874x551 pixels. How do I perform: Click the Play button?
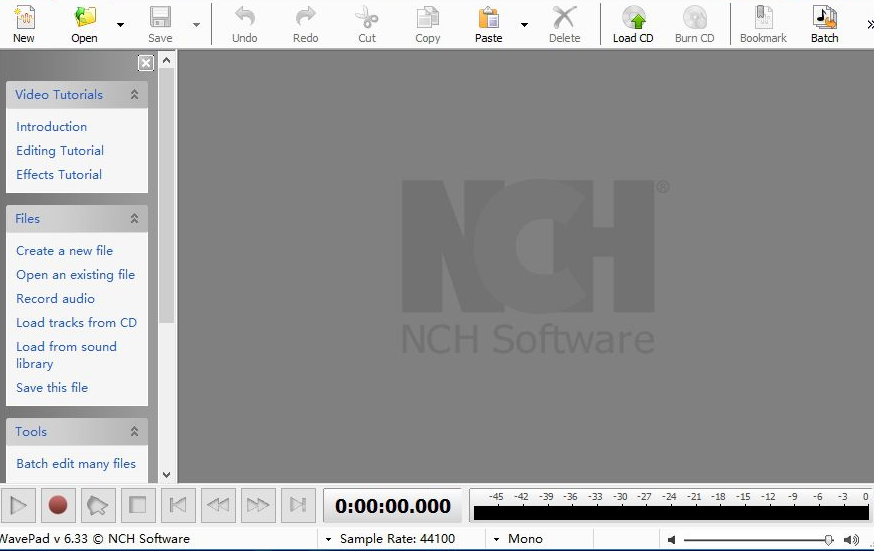(x=18, y=505)
